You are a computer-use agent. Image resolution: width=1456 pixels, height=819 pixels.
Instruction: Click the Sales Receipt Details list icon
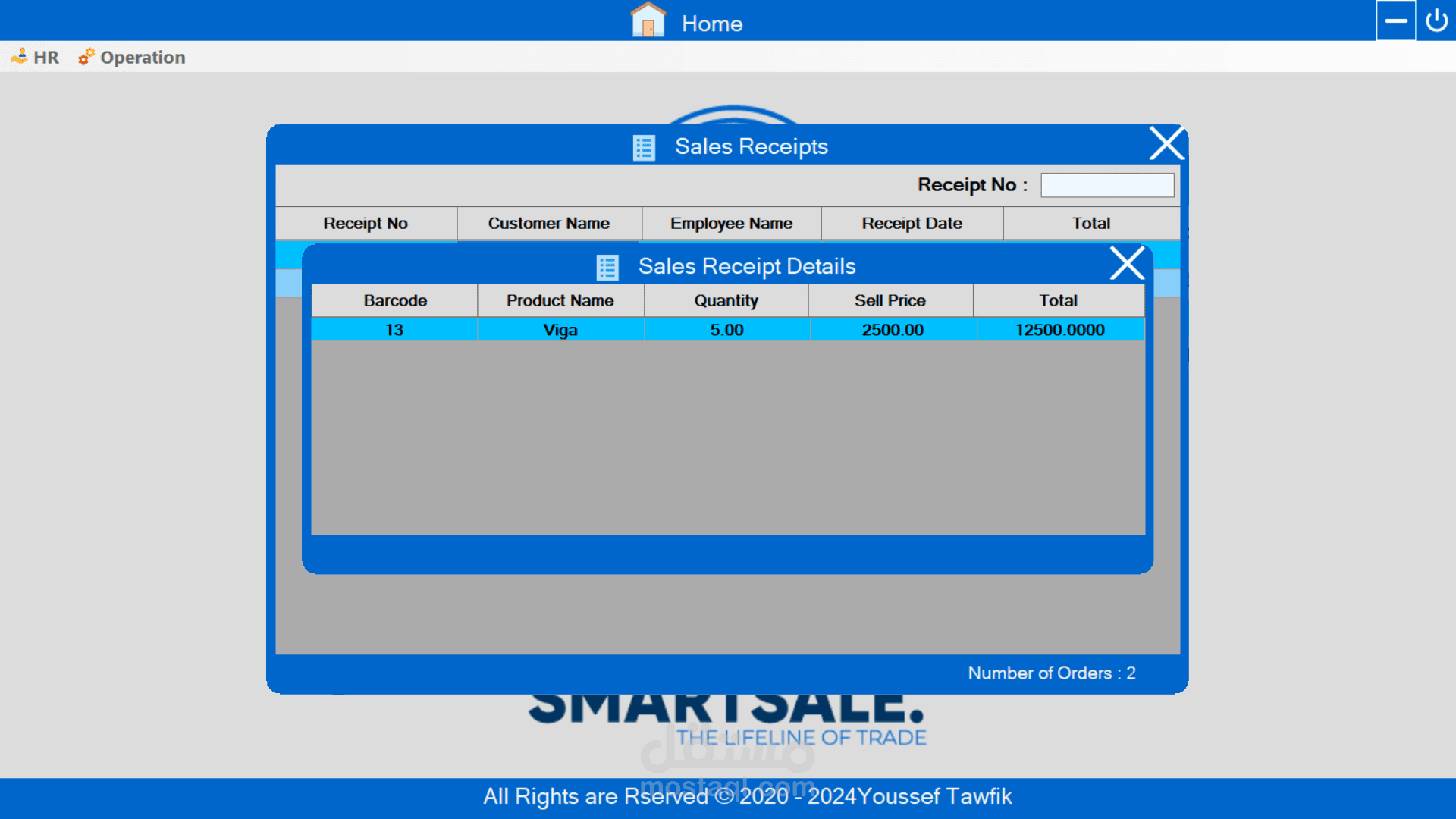607,267
